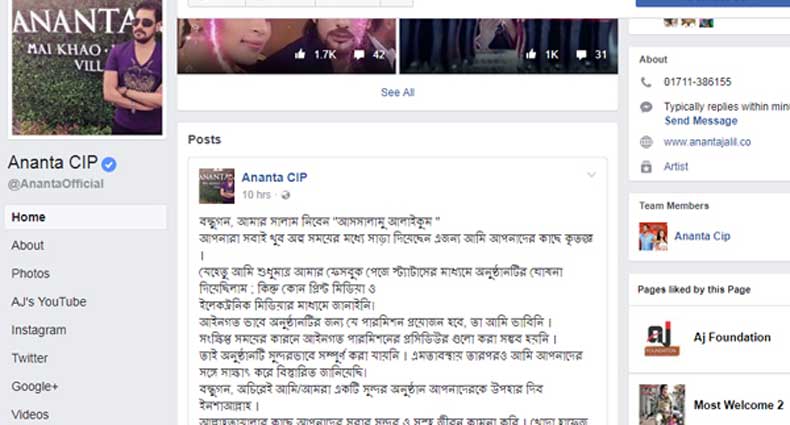Open the Ananta profile picture
Image resolution: width=790 pixels, height=425 pixels.
point(87,67)
